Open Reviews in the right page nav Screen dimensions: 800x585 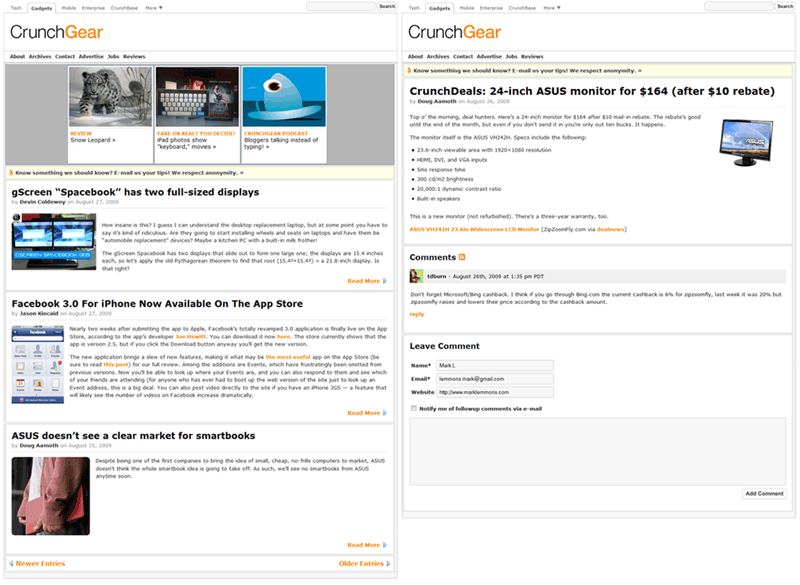[532, 57]
